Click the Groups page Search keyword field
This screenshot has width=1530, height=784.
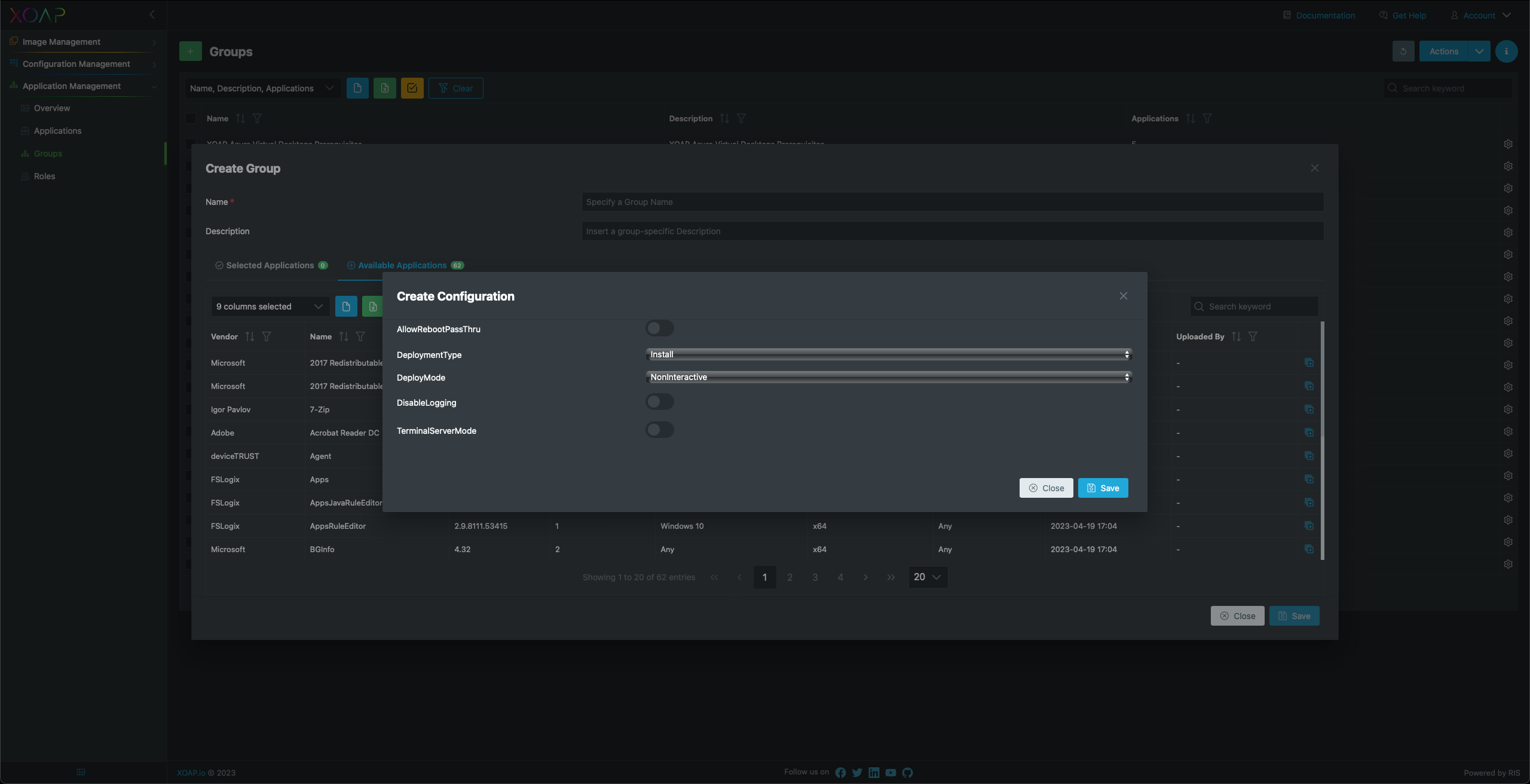click(1448, 88)
